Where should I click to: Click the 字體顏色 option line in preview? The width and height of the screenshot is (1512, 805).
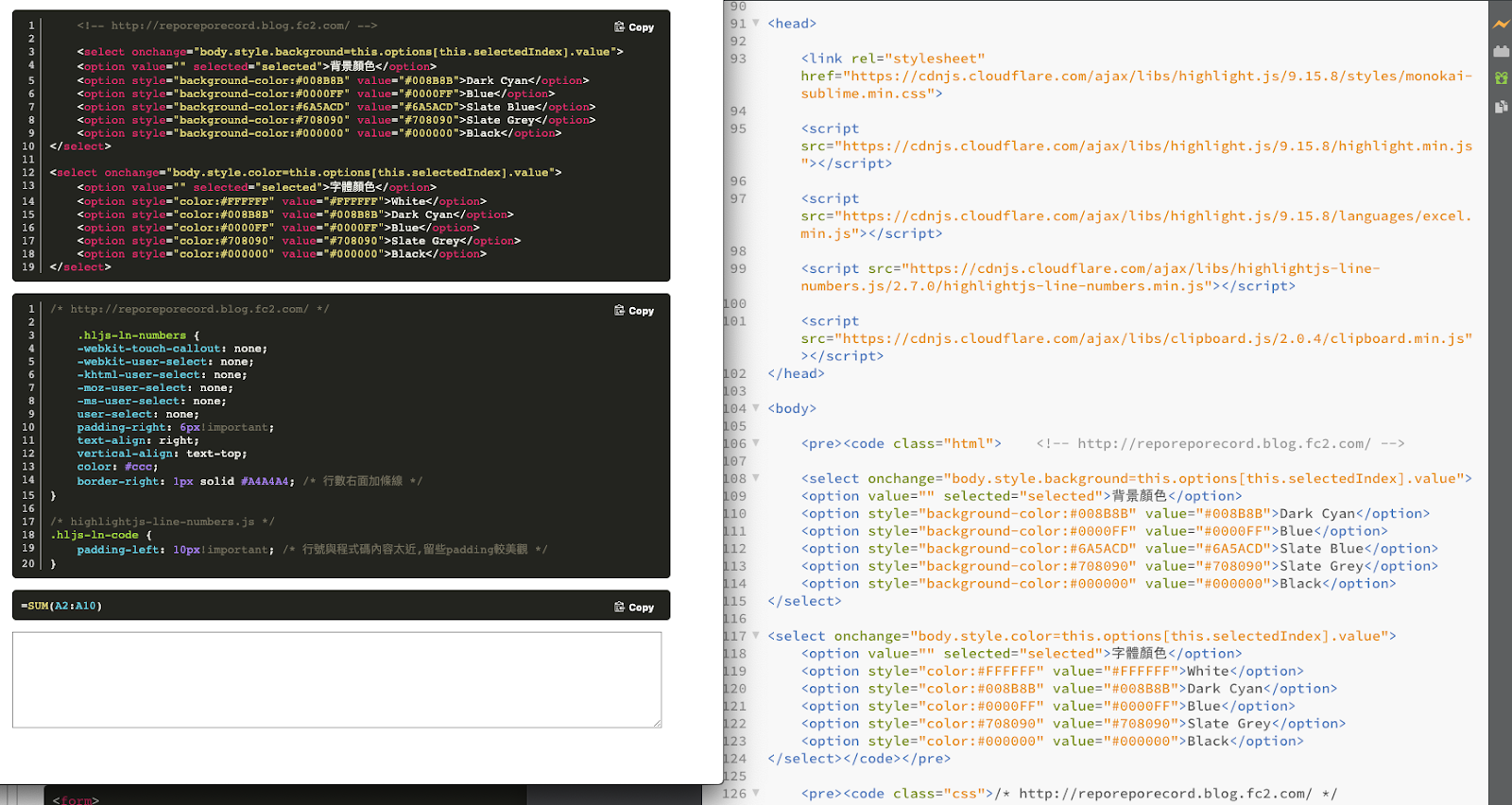click(x=256, y=187)
